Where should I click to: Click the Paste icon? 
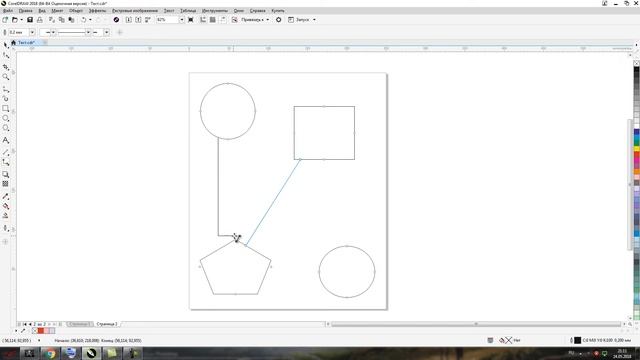71,20
